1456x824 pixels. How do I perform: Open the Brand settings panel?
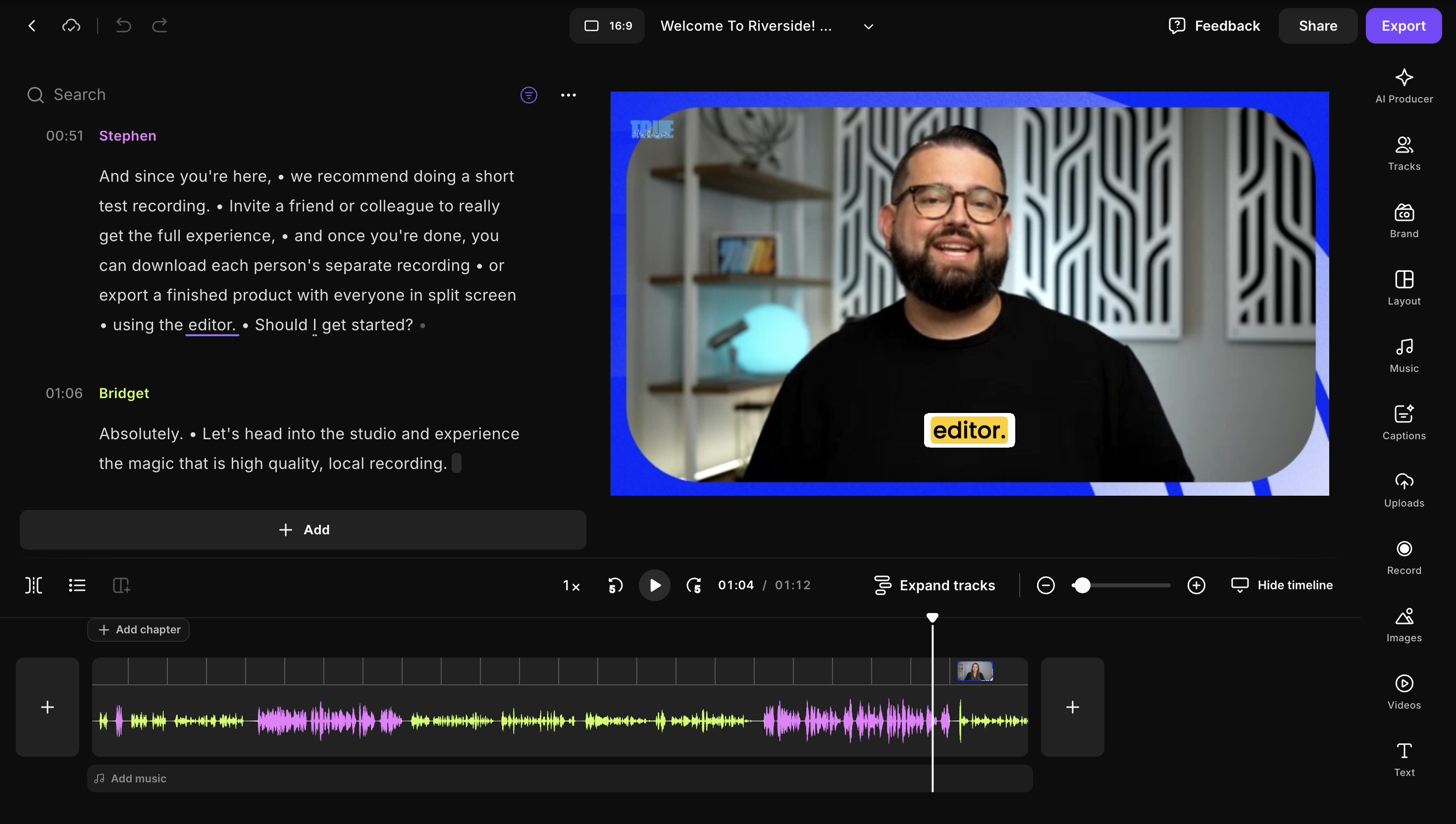[1404, 220]
